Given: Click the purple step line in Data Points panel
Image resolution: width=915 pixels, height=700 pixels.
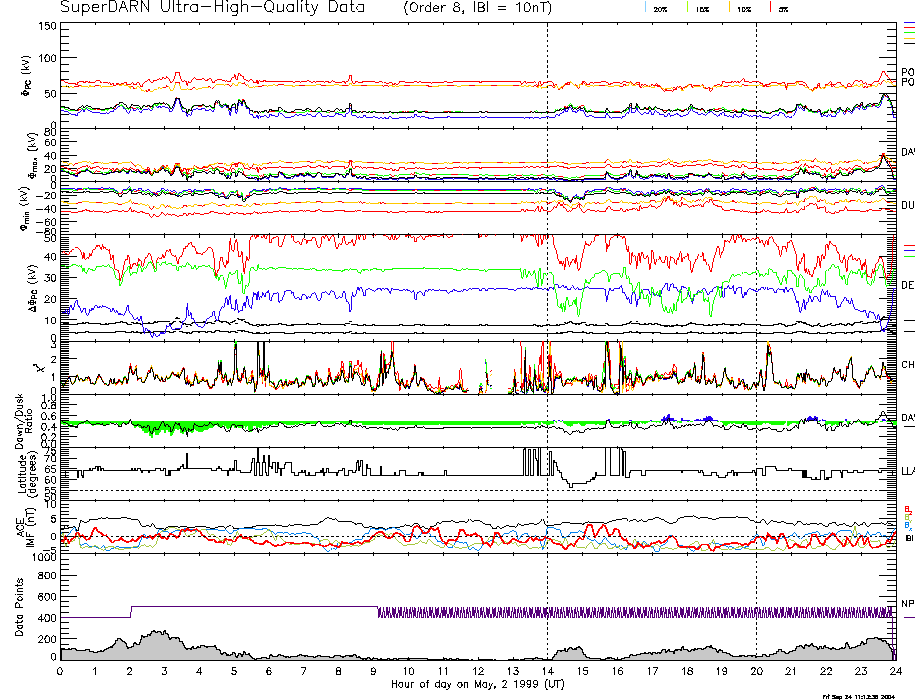Looking at the screenshot, I should pos(250,606).
